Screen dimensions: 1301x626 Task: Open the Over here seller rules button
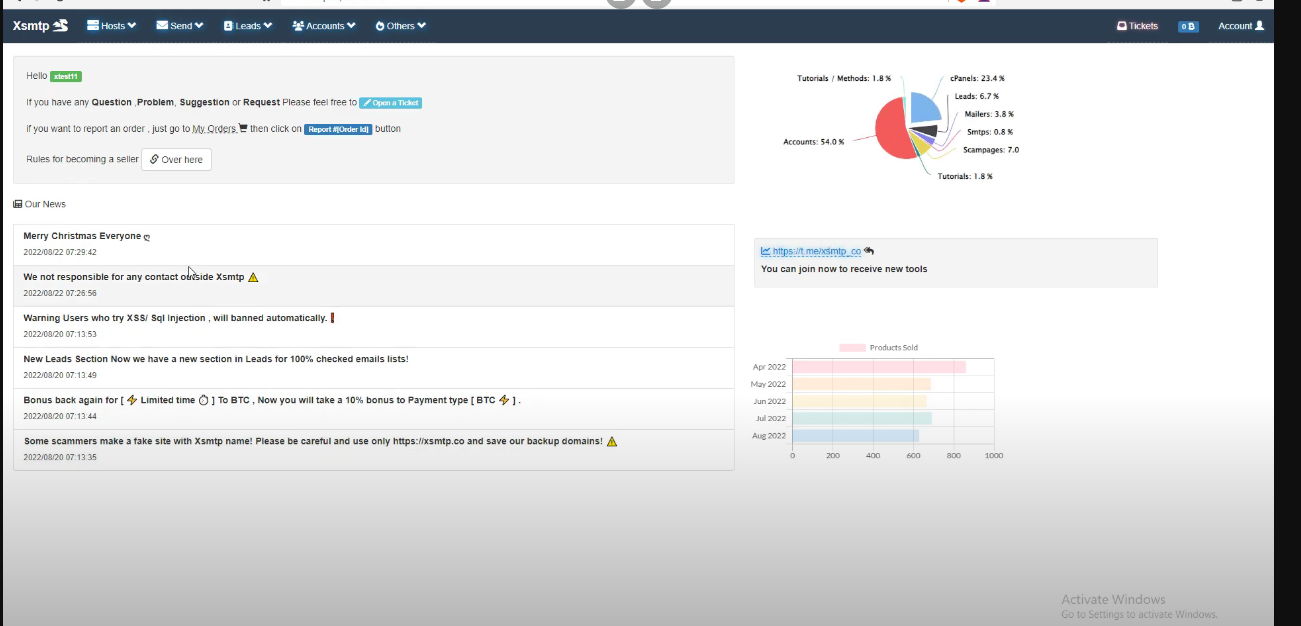pos(176,160)
